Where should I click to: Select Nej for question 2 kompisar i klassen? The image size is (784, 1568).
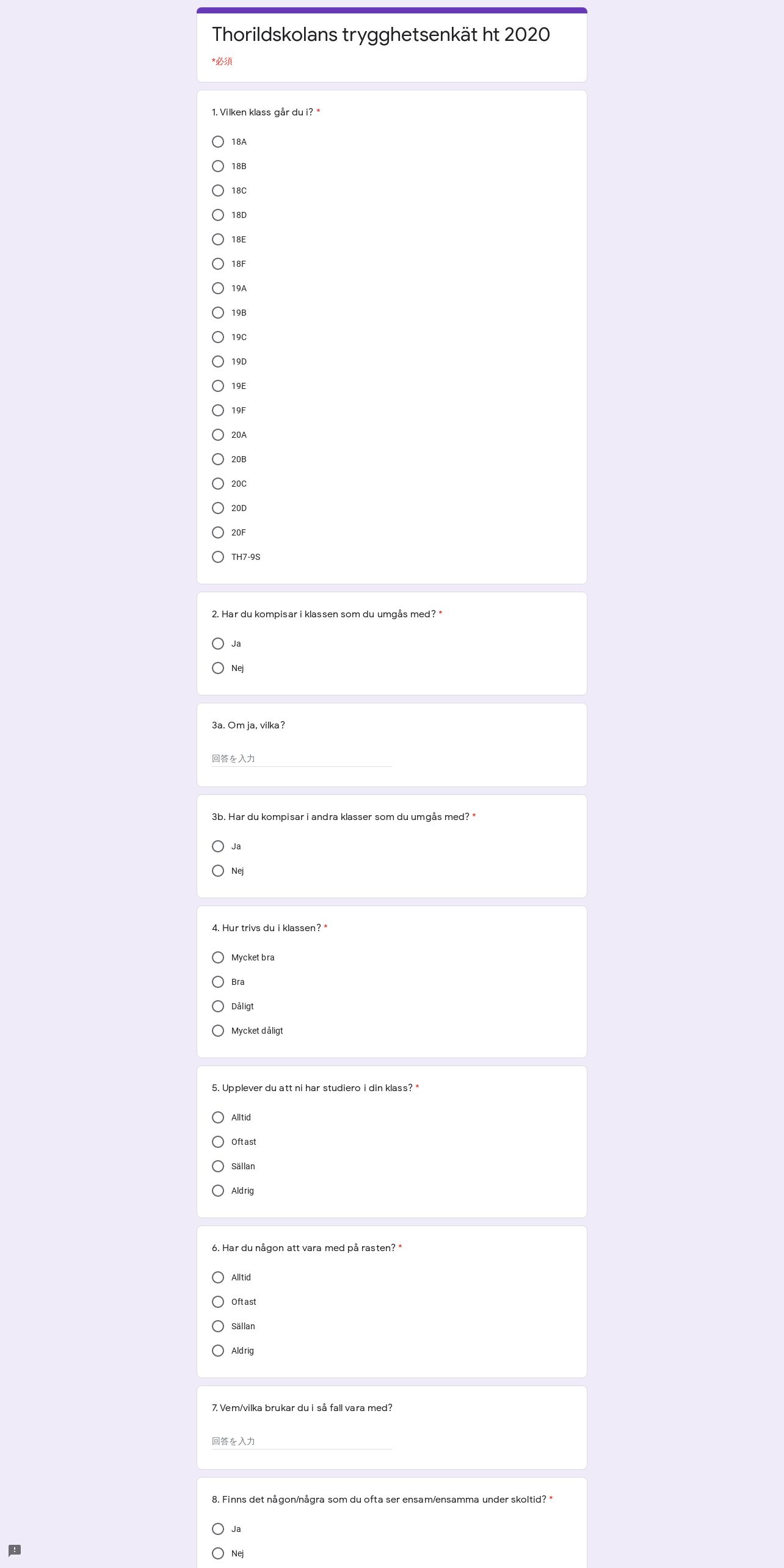218,668
